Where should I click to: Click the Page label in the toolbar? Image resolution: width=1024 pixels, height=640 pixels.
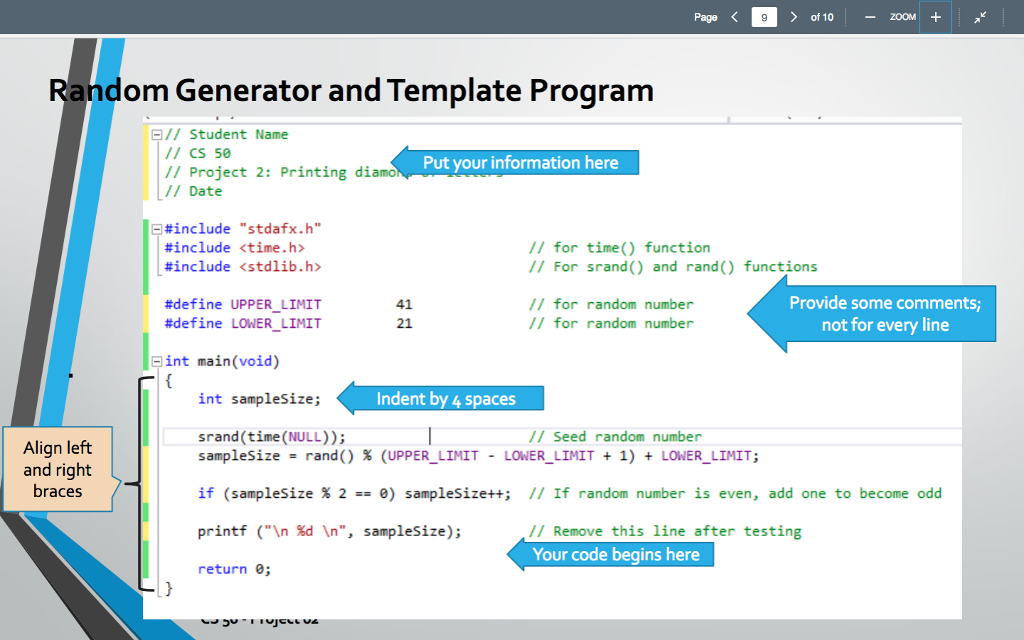705,17
